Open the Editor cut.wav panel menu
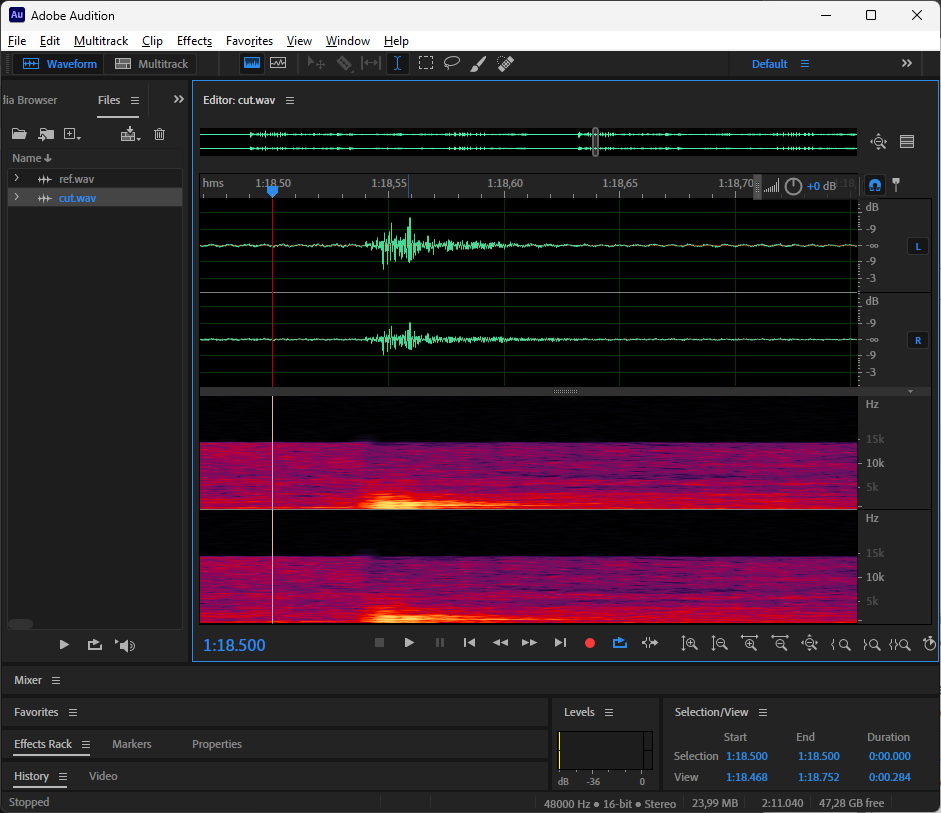The height and width of the screenshot is (813, 941). point(290,100)
